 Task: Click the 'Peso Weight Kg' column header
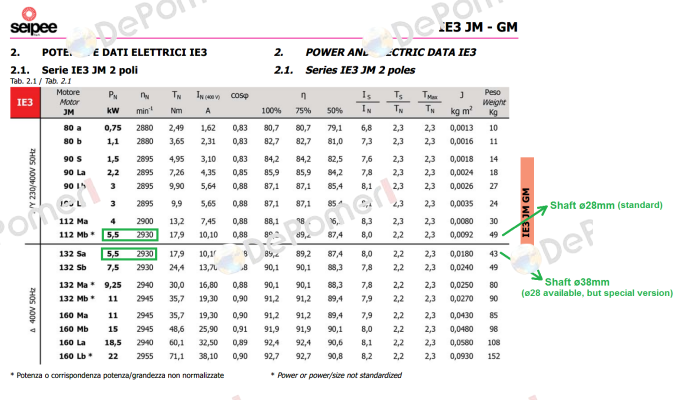pos(493,102)
